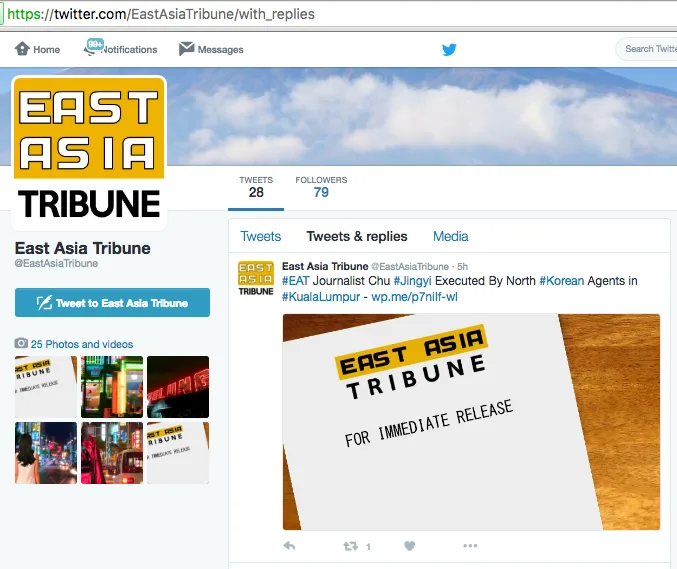Open the Tweets count of 28
The width and height of the screenshot is (677, 569).
pyautogui.click(x=256, y=187)
